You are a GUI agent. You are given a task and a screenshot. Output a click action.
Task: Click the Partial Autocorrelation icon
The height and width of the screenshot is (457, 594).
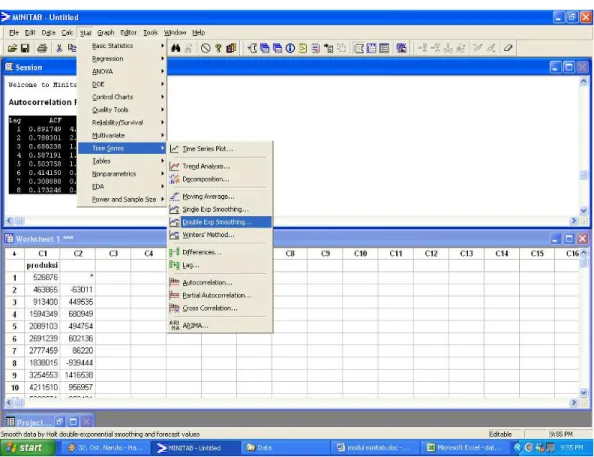174,295
